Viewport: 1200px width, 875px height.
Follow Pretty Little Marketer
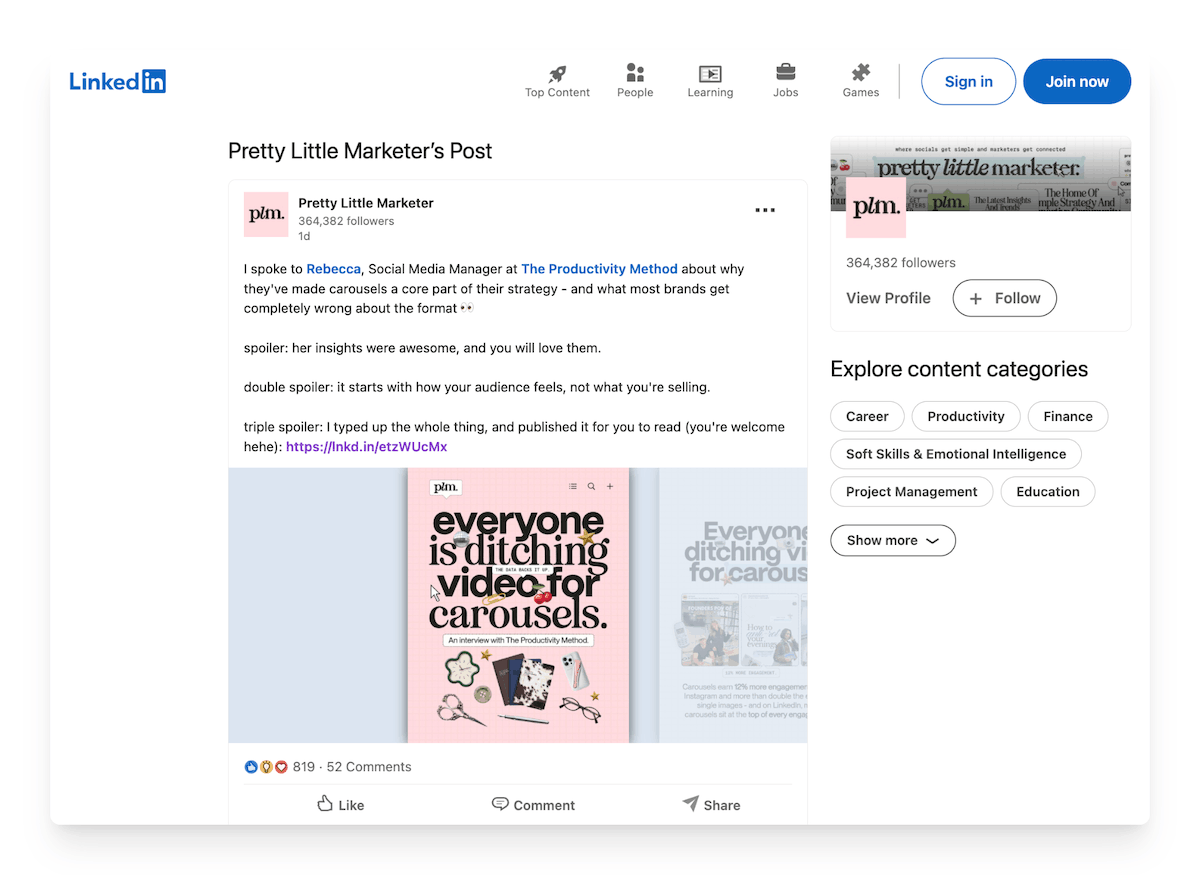point(1004,298)
